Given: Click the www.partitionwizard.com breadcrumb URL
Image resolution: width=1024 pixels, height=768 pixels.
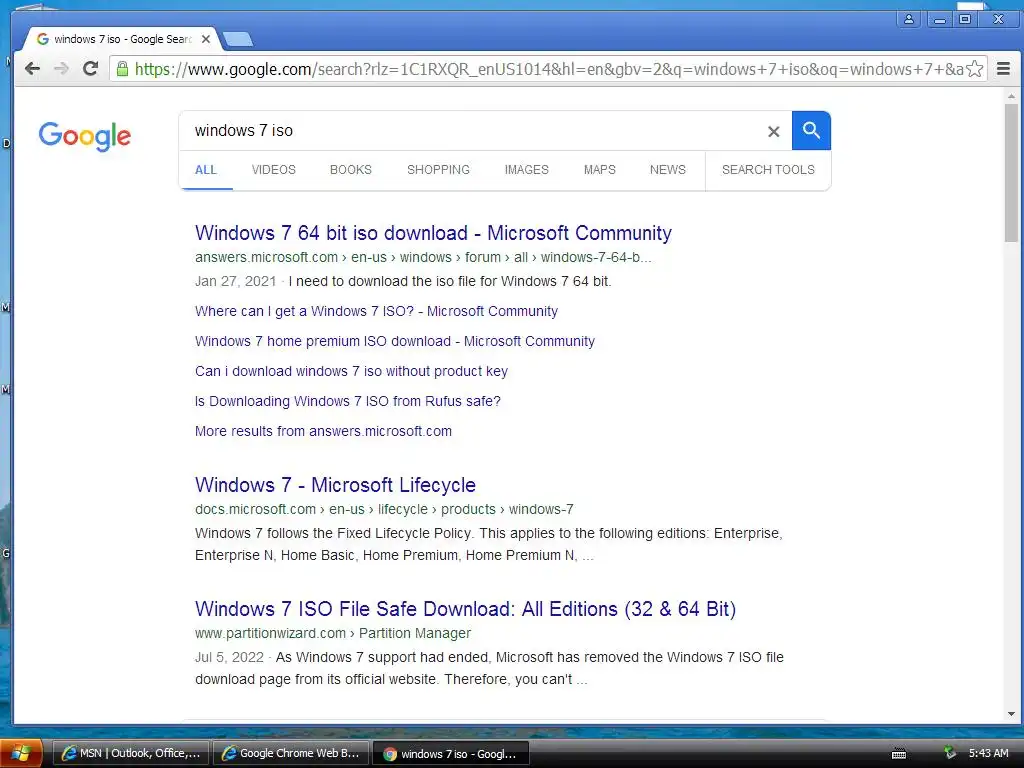Looking at the screenshot, I should click(x=332, y=633).
